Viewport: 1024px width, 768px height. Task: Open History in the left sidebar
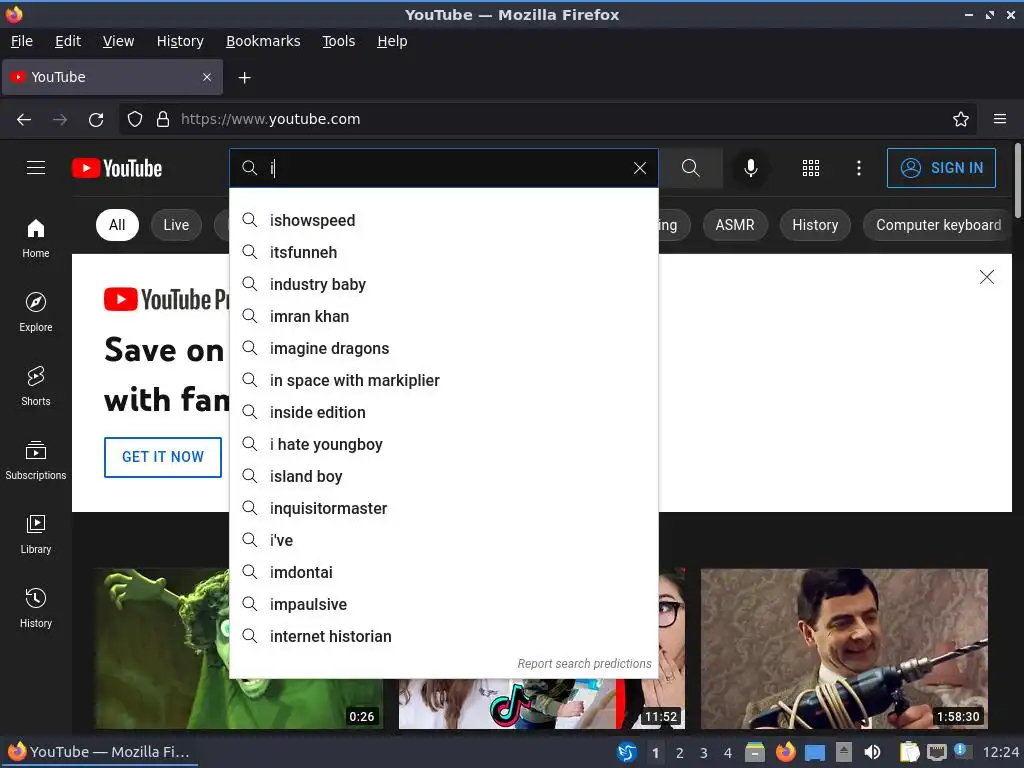coord(36,608)
